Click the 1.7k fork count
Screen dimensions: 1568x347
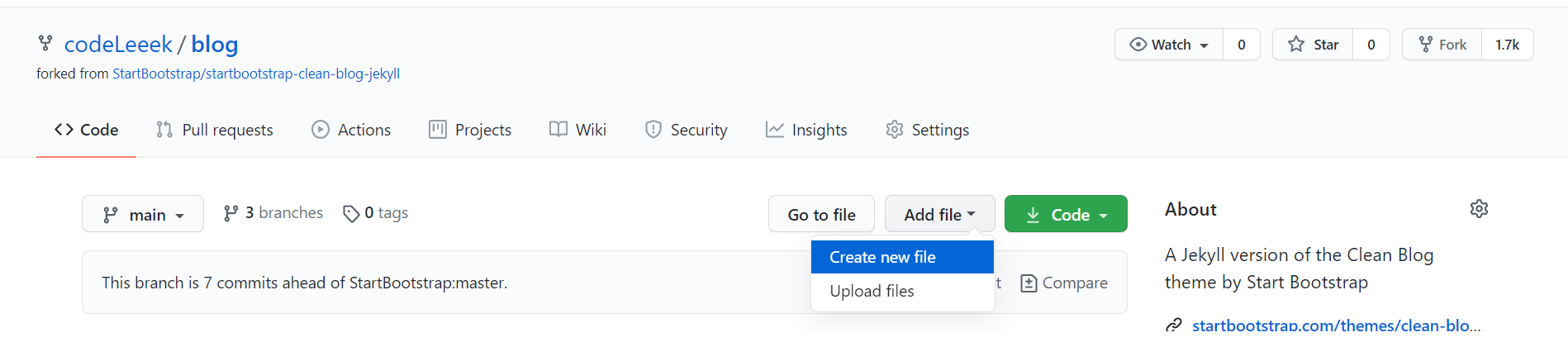(1507, 45)
